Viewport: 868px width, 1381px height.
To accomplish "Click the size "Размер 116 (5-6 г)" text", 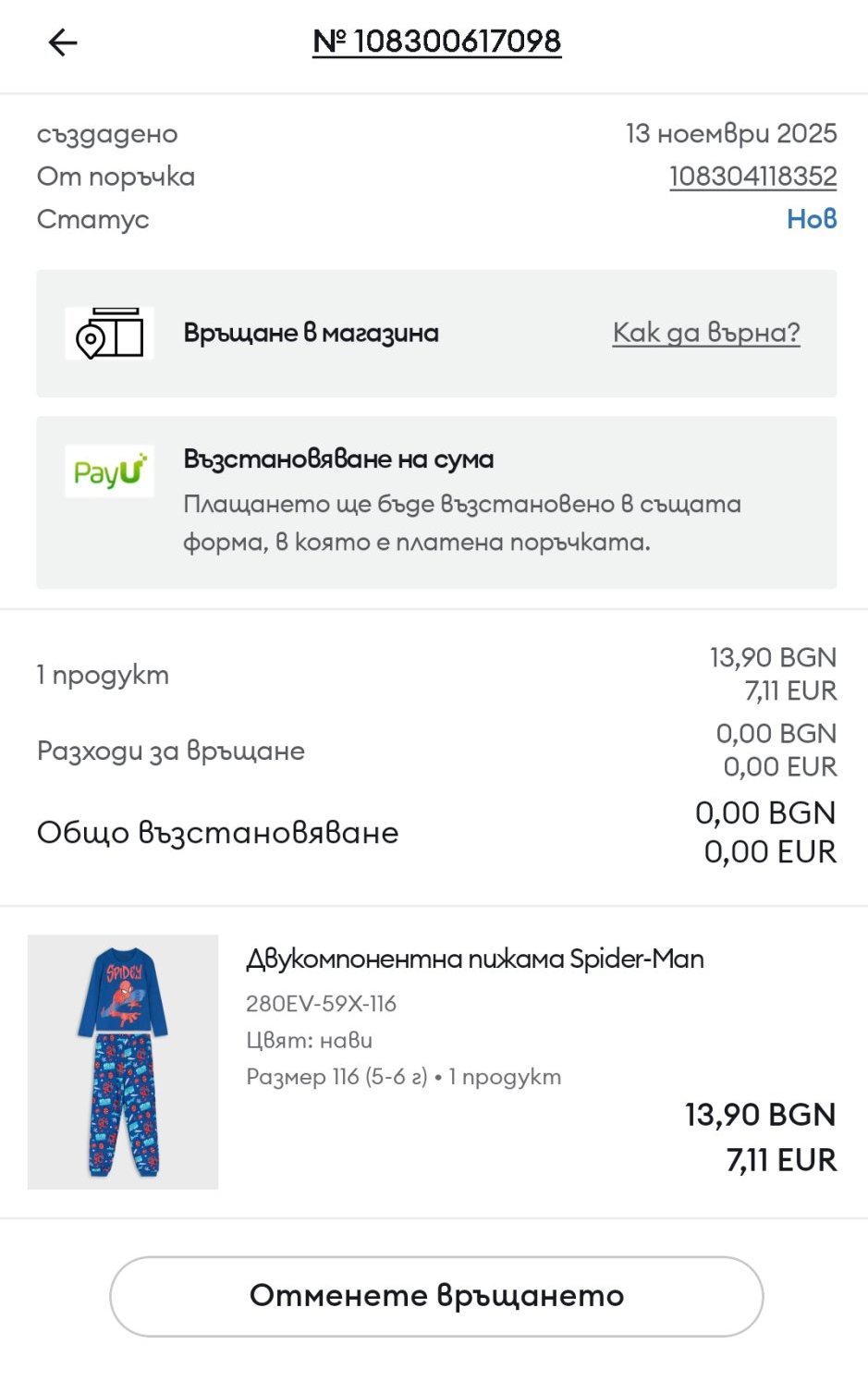I will click(x=336, y=1077).
